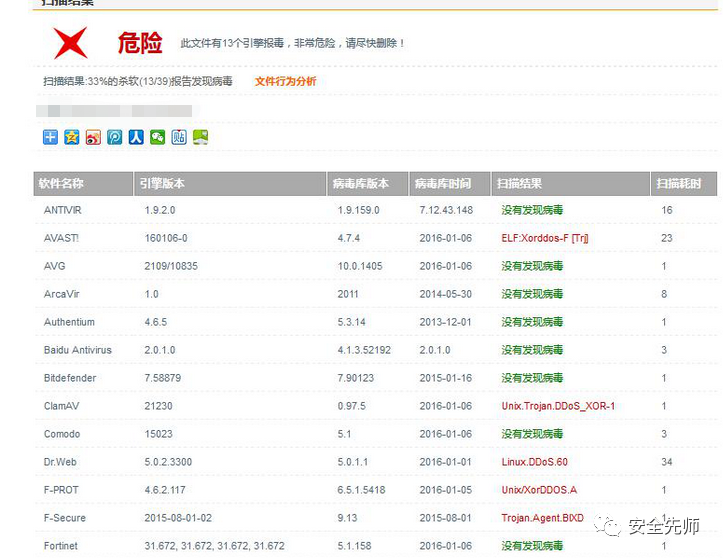Click engine version 5.0.2.3300 for Dr.Web

pos(168,462)
